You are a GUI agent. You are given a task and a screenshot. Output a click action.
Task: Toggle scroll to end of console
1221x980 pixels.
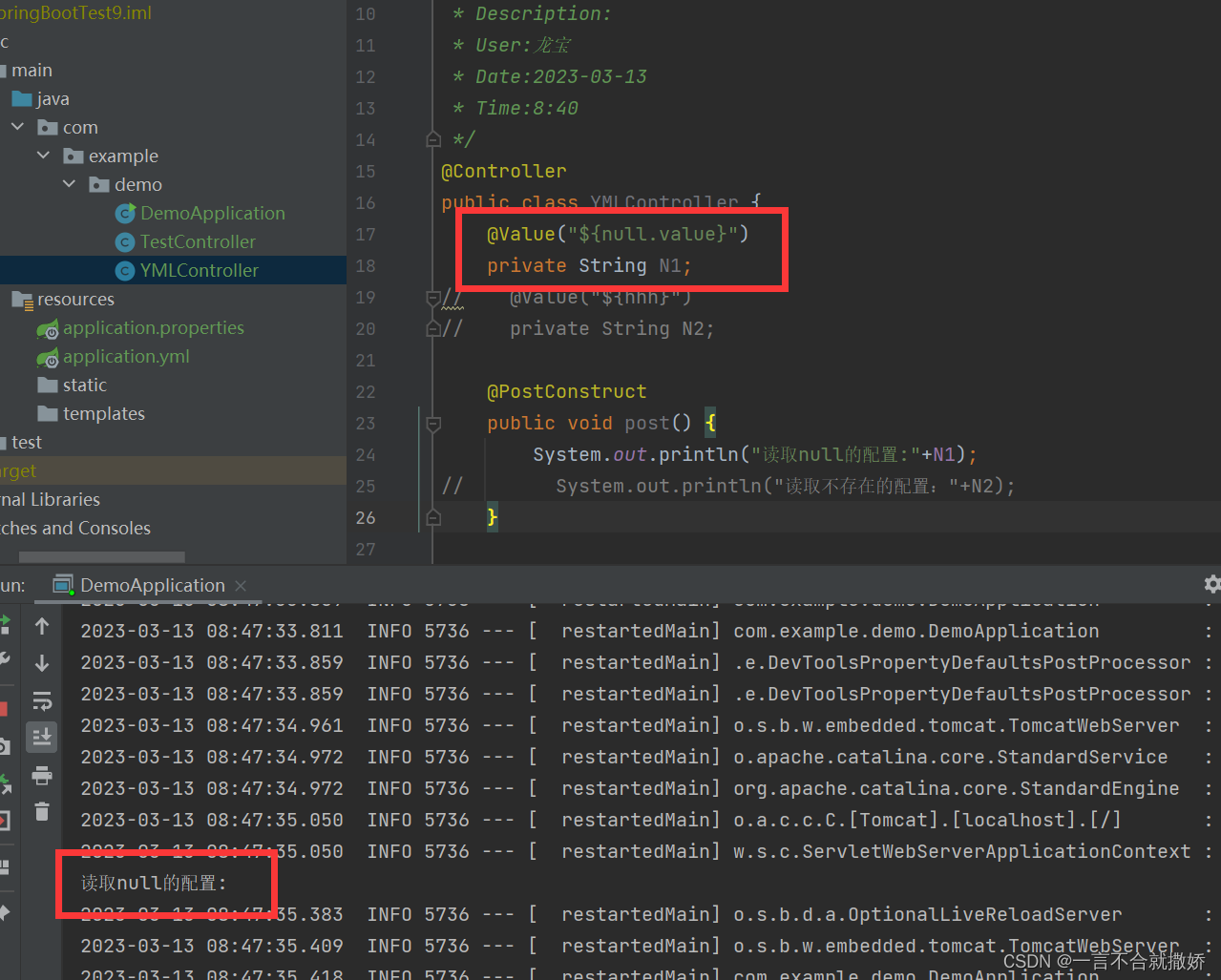point(42,738)
